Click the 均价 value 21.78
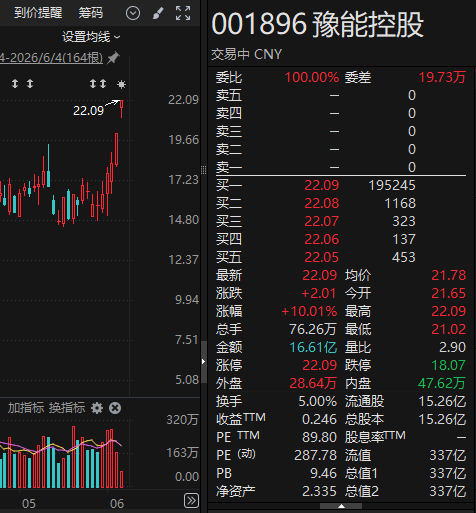 coord(448,275)
